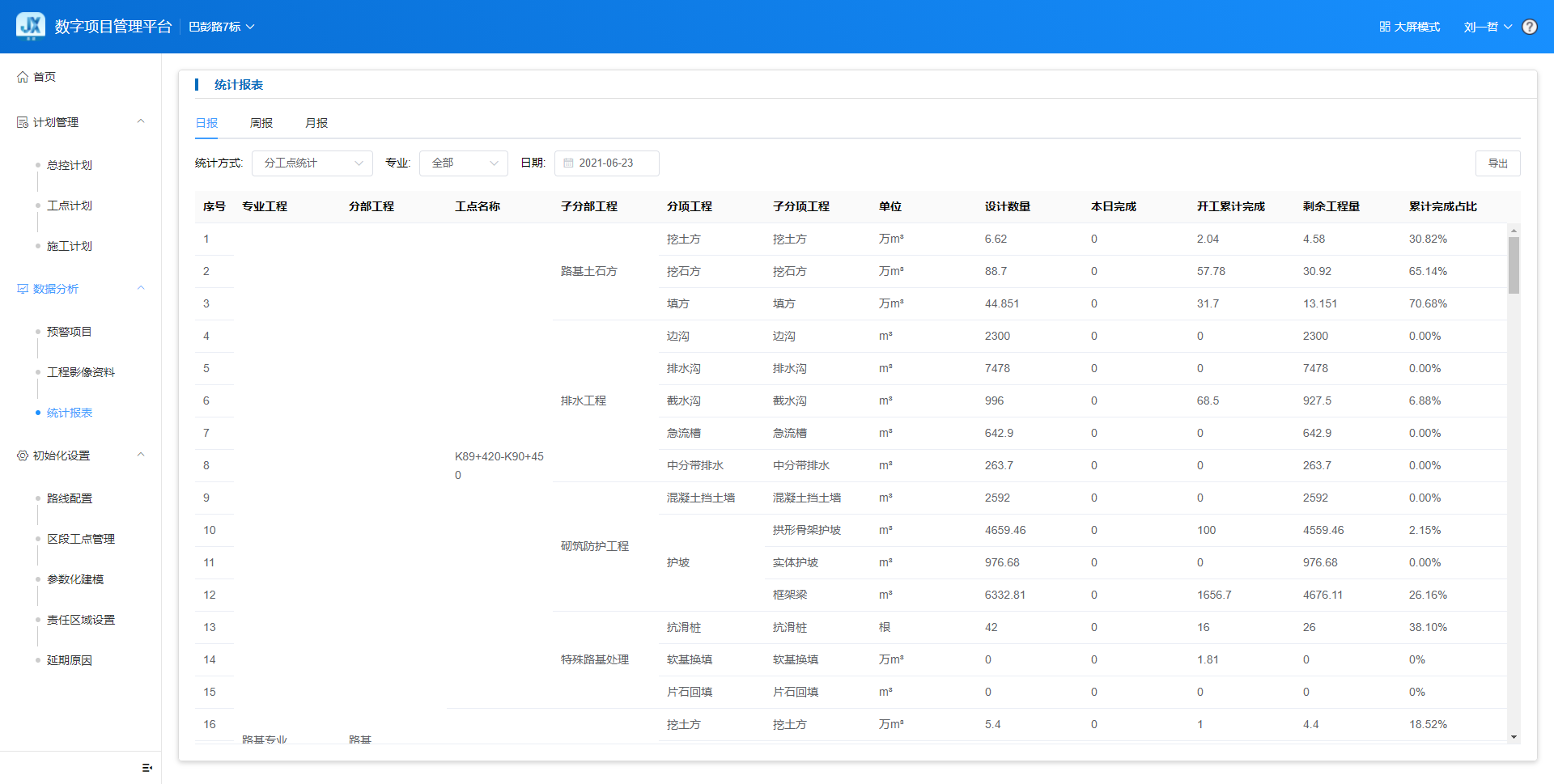Click the help question mark icon
1554x784 pixels.
(1529, 27)
